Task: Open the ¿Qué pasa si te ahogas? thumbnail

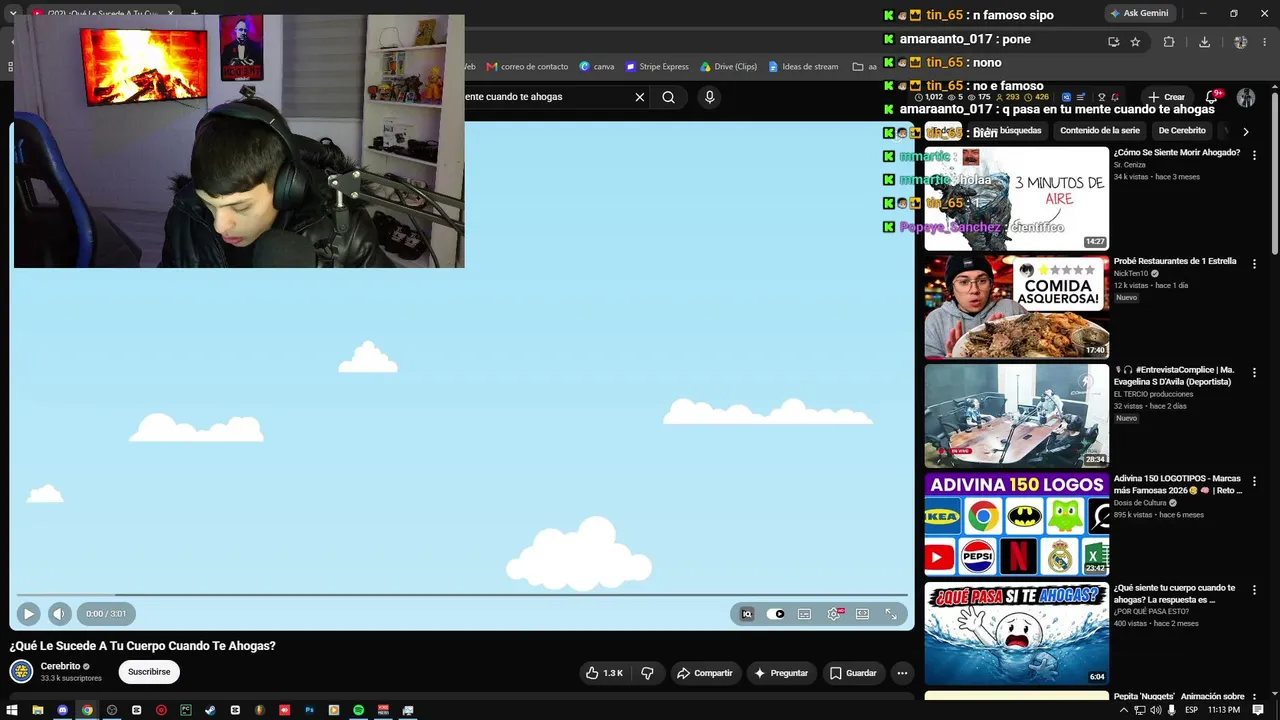Action: point(1016,634)
